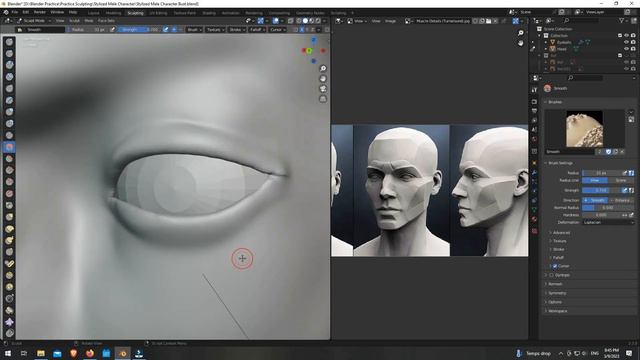Adjust the Hardness slider
This screenshot has width=640, height=360.
click(601, 215)
